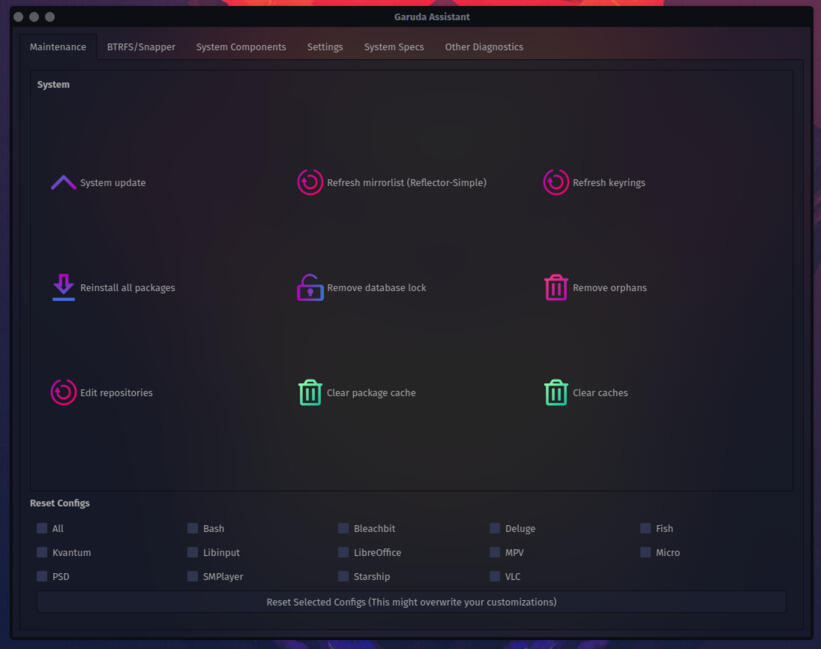Open Edit repositories via its label
Viewport: 821px width, 649px height.
pyautogui.click(x=116, y=393)
